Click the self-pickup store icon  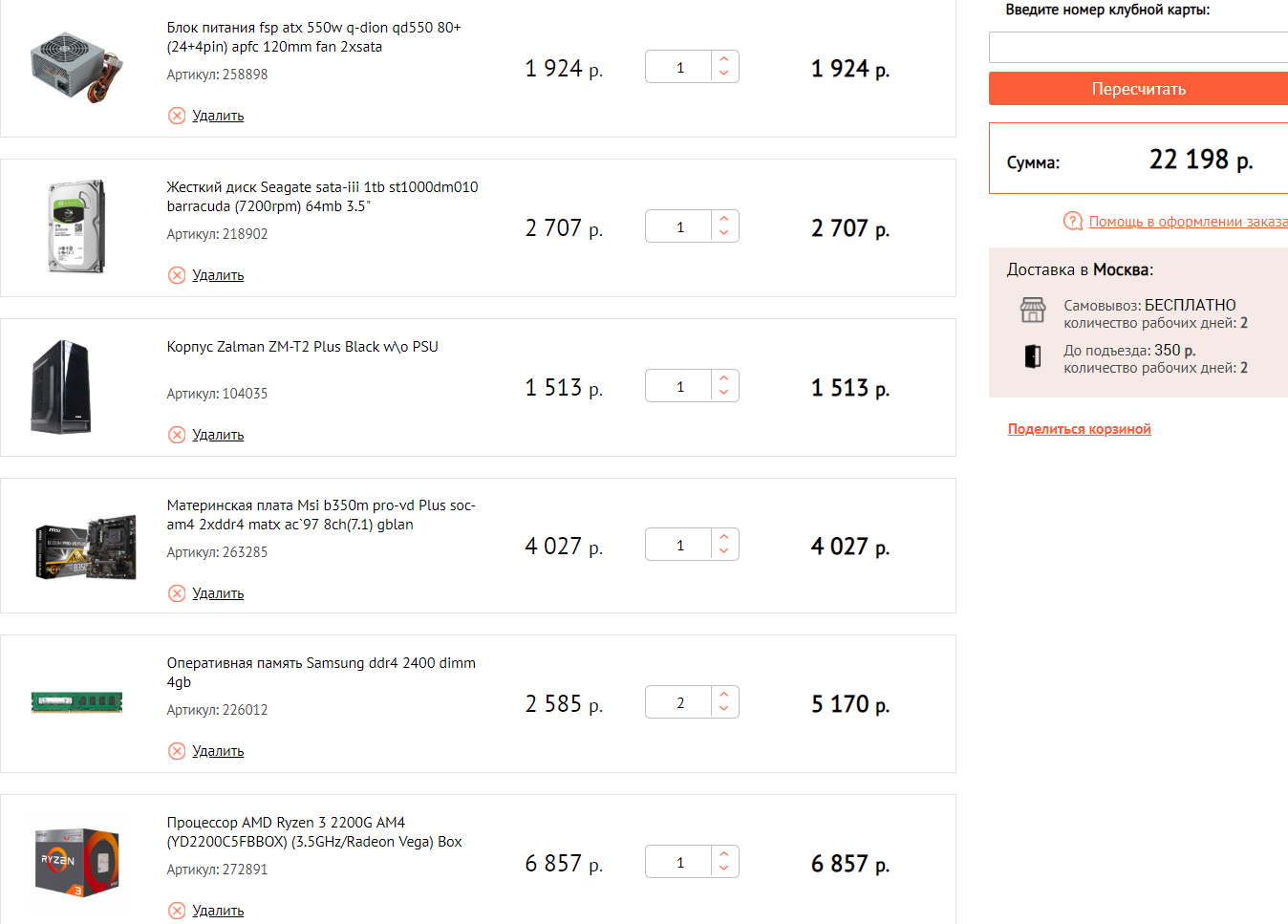click(1033, 311)
